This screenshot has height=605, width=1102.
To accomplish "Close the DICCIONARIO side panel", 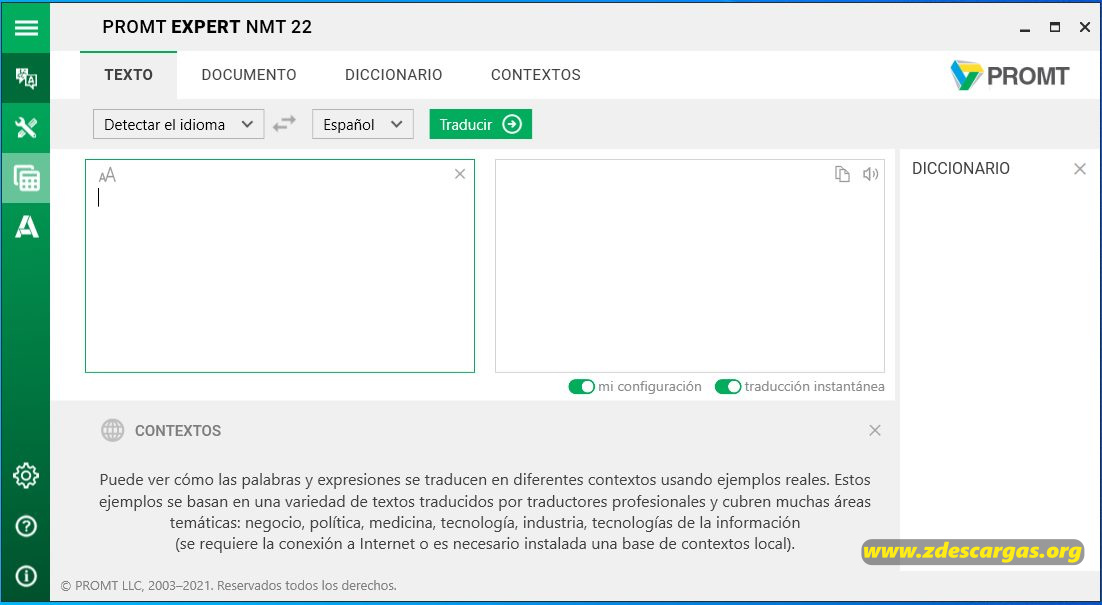I will [1080, 169].
